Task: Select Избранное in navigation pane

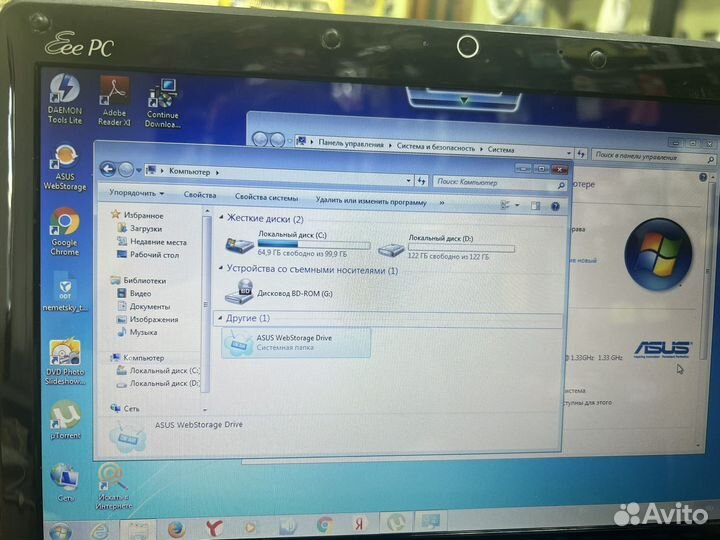Action: (143, 215)
